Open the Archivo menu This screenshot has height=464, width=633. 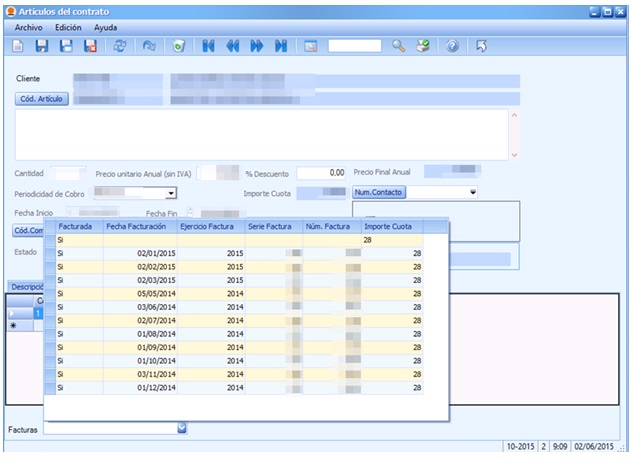[29, 28]
